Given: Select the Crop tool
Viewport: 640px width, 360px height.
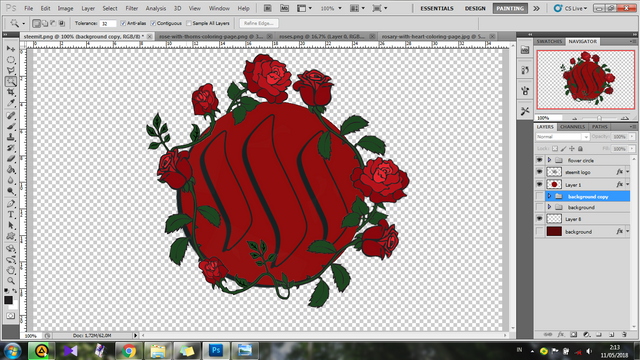Looking at the screenshot, I should [11, 93].
